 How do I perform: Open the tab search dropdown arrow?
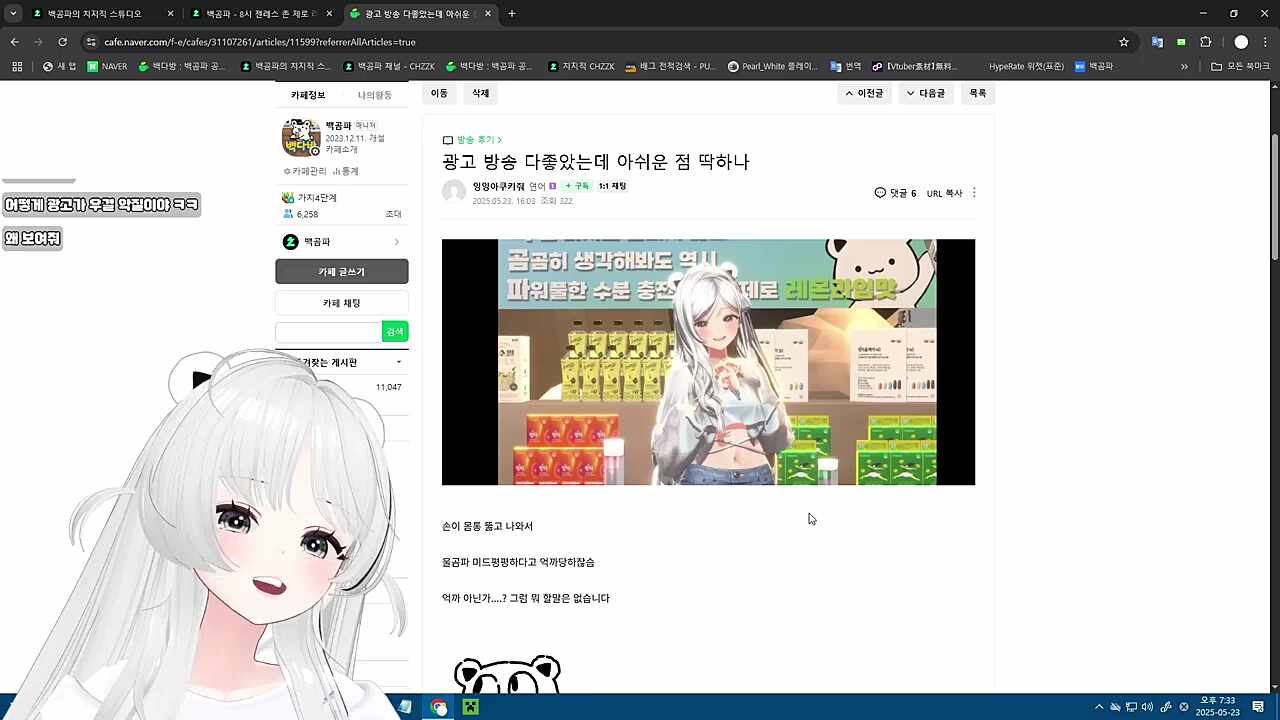pyautogui.click(x=13, y=14)
